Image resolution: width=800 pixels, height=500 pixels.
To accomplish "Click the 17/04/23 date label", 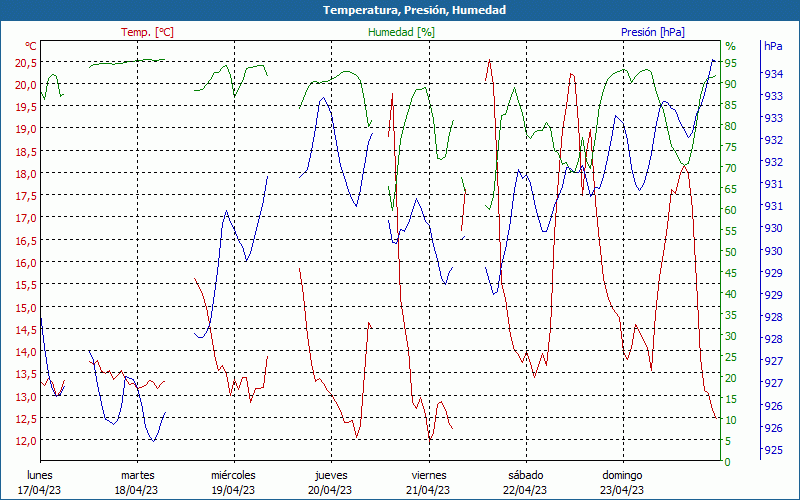I will coord(40,490).
